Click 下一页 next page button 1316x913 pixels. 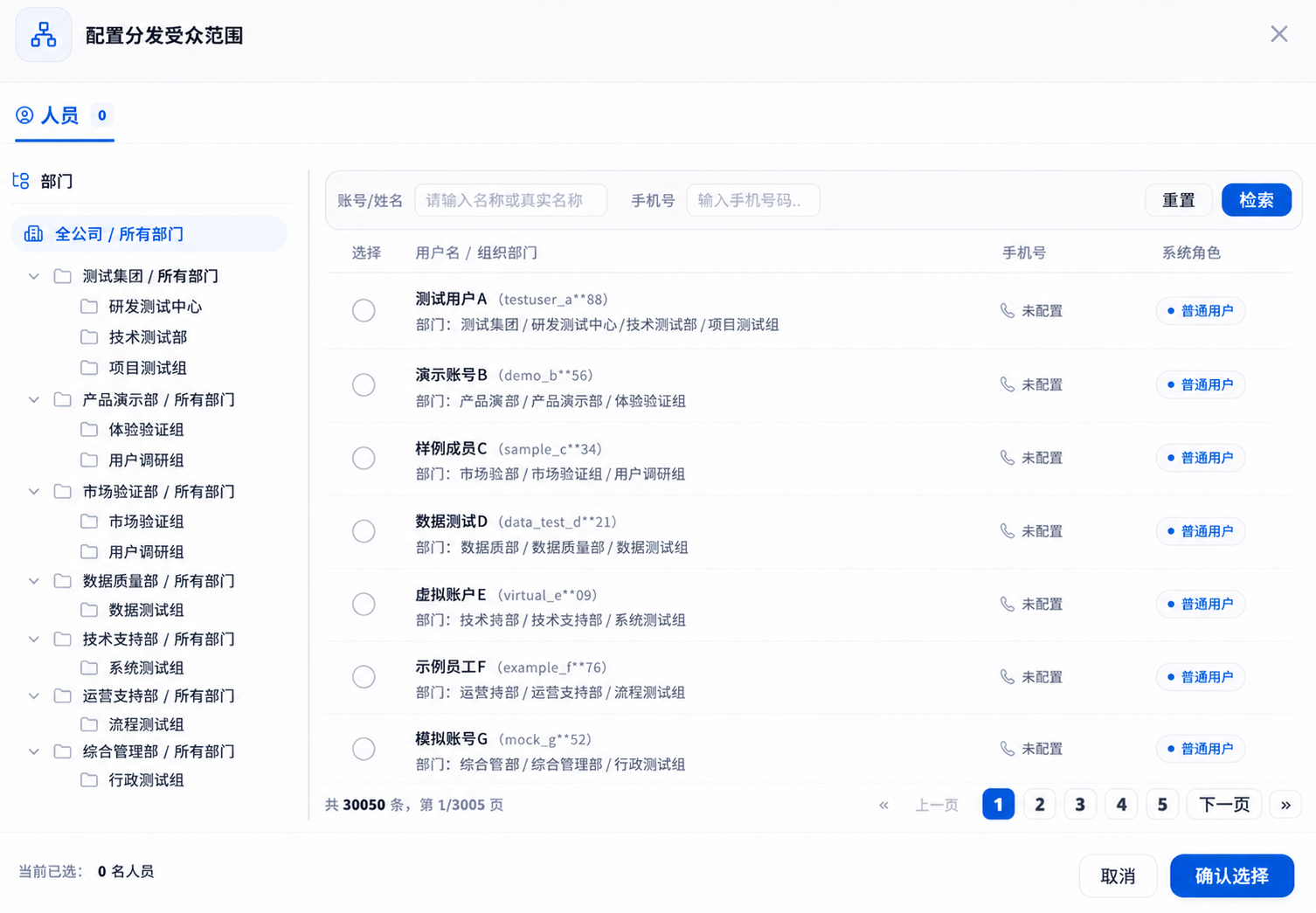pos(1224,805)
